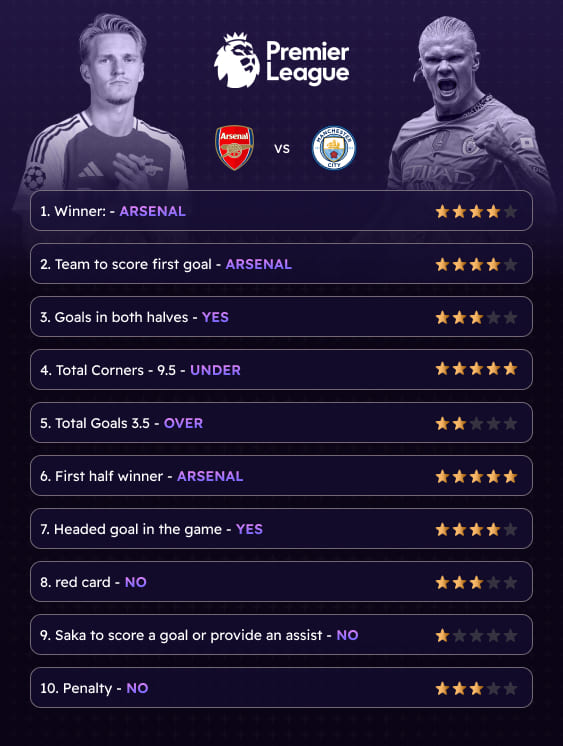This screenshot has width=563, height=746.
Task: Click the star rating for Penalty row
Action: click(x=476, y=688)
